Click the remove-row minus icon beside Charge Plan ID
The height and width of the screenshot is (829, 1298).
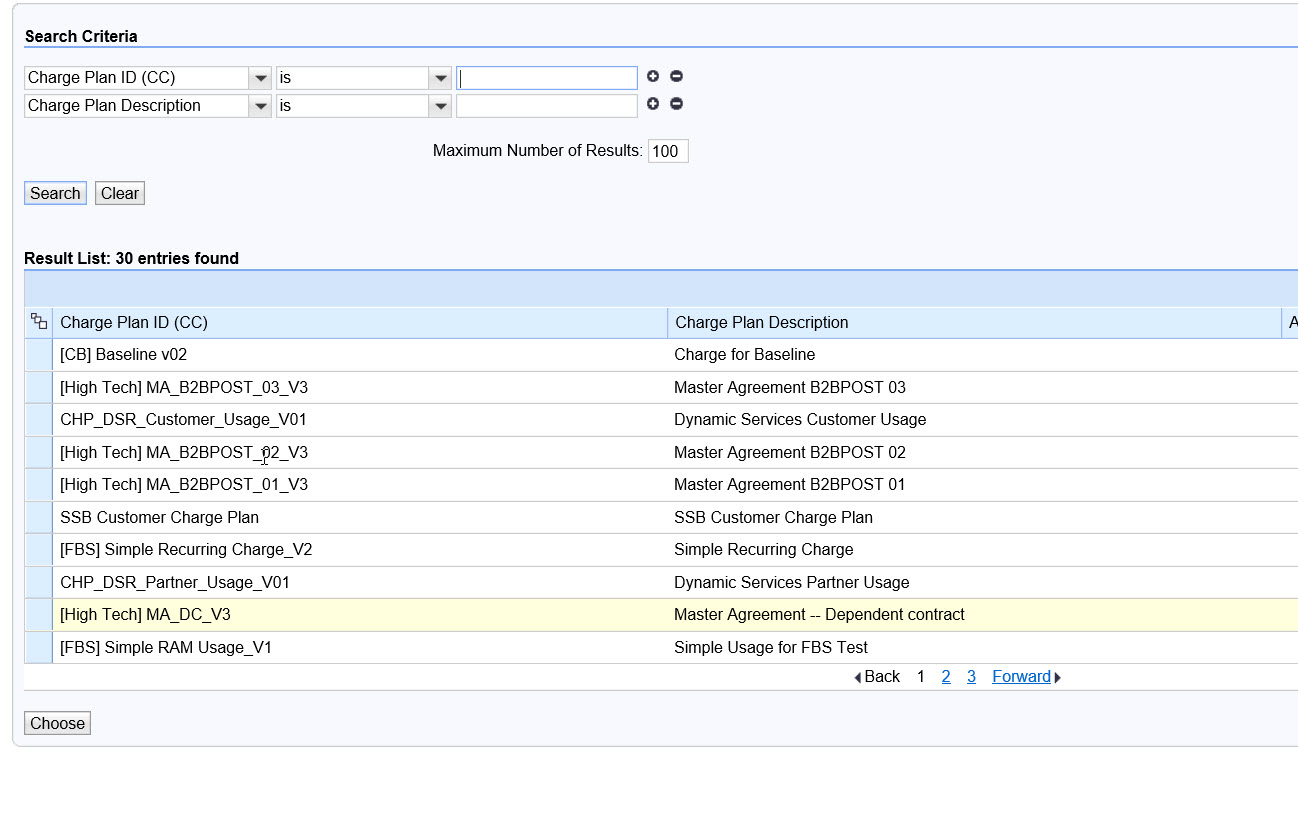click(x=676, y=76)
